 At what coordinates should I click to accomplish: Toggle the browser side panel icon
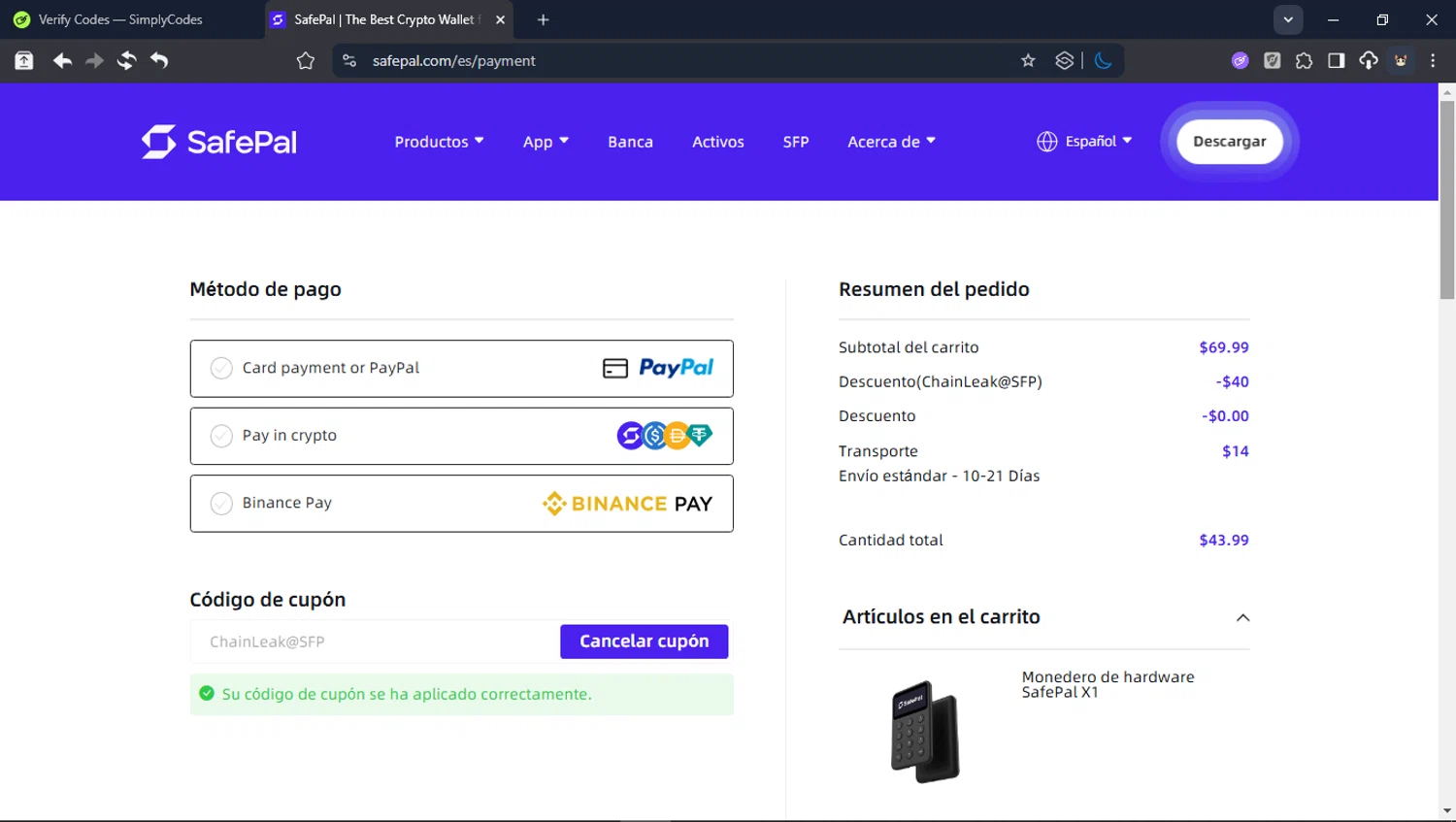click(x=1336, y=60)
